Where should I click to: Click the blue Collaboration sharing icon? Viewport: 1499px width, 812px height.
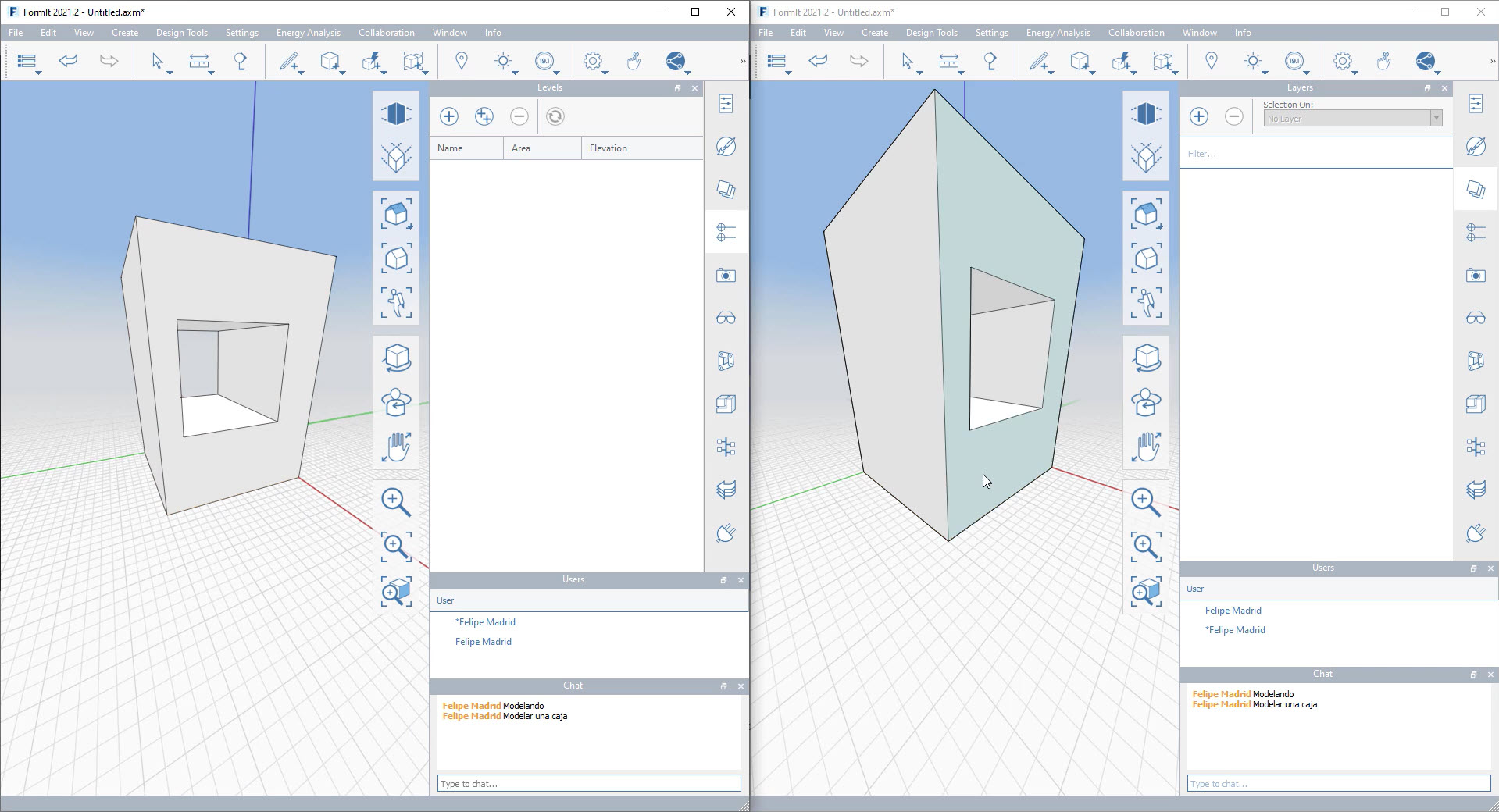click(675, 61)
